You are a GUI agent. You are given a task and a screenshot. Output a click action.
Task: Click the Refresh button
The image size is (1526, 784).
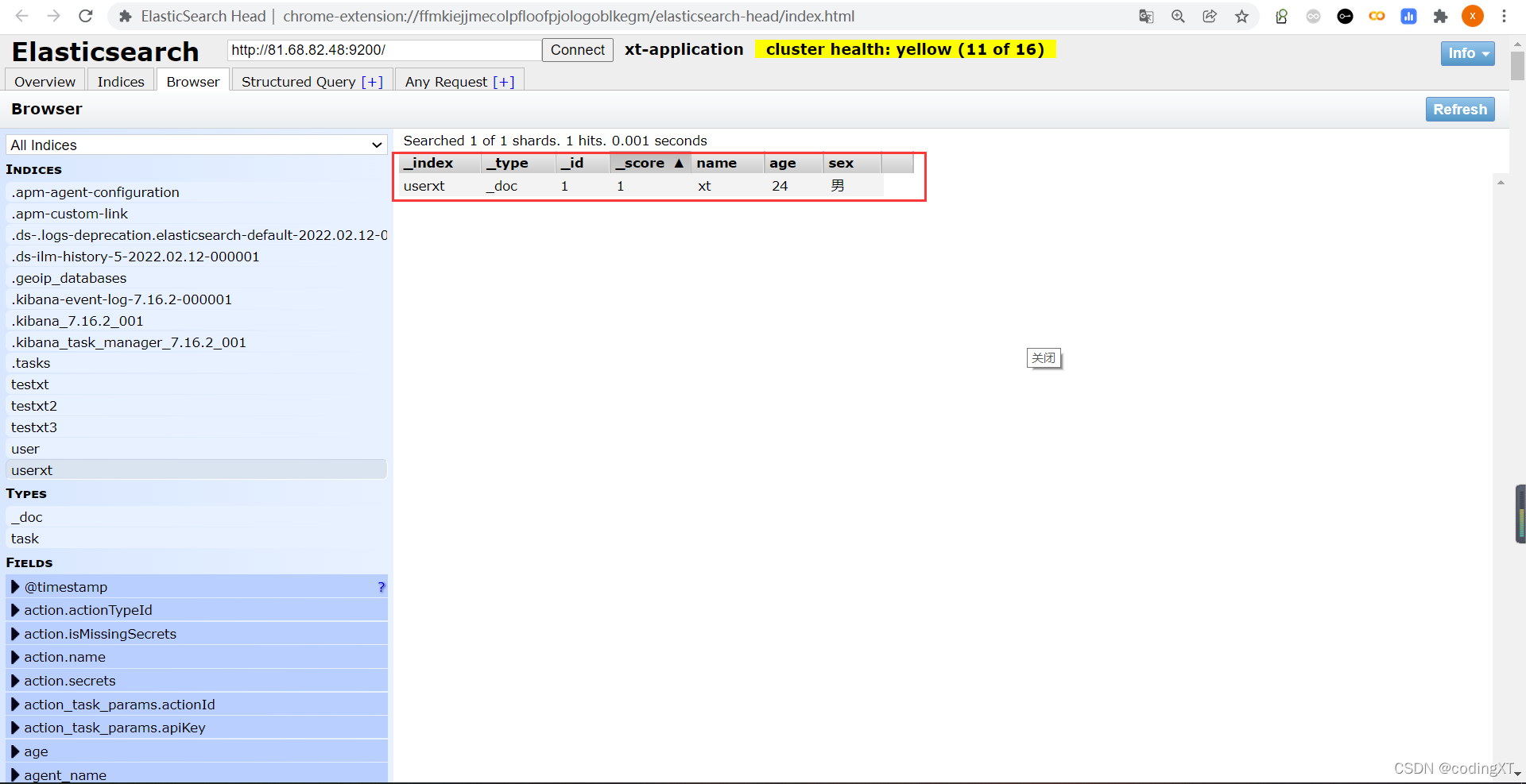coord(1460,110)
